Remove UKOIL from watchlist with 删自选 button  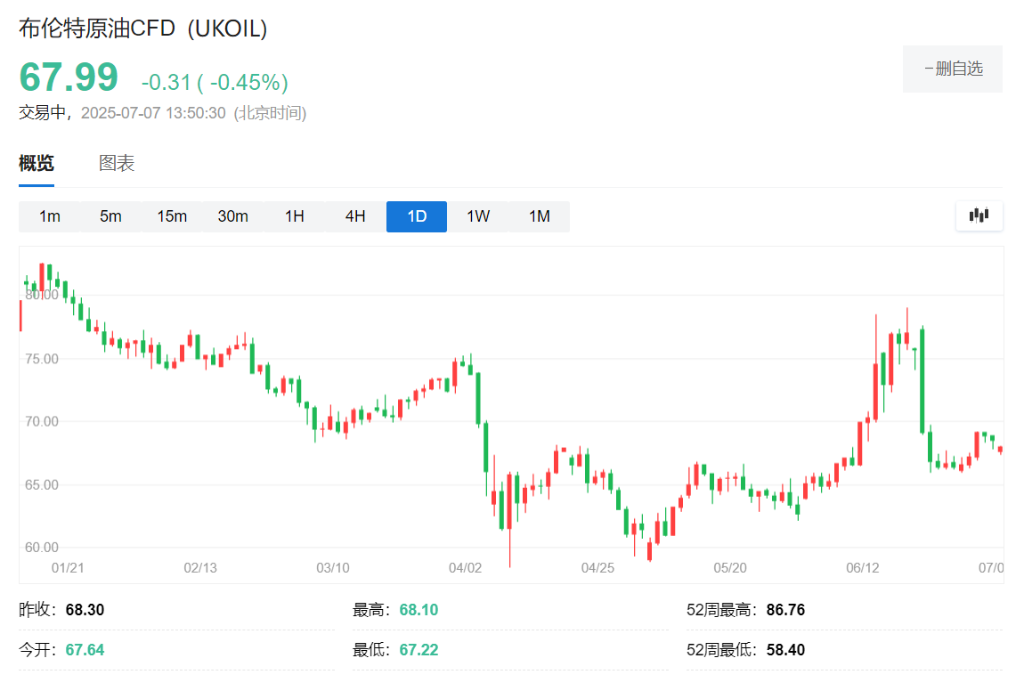[x=952, y=69]
